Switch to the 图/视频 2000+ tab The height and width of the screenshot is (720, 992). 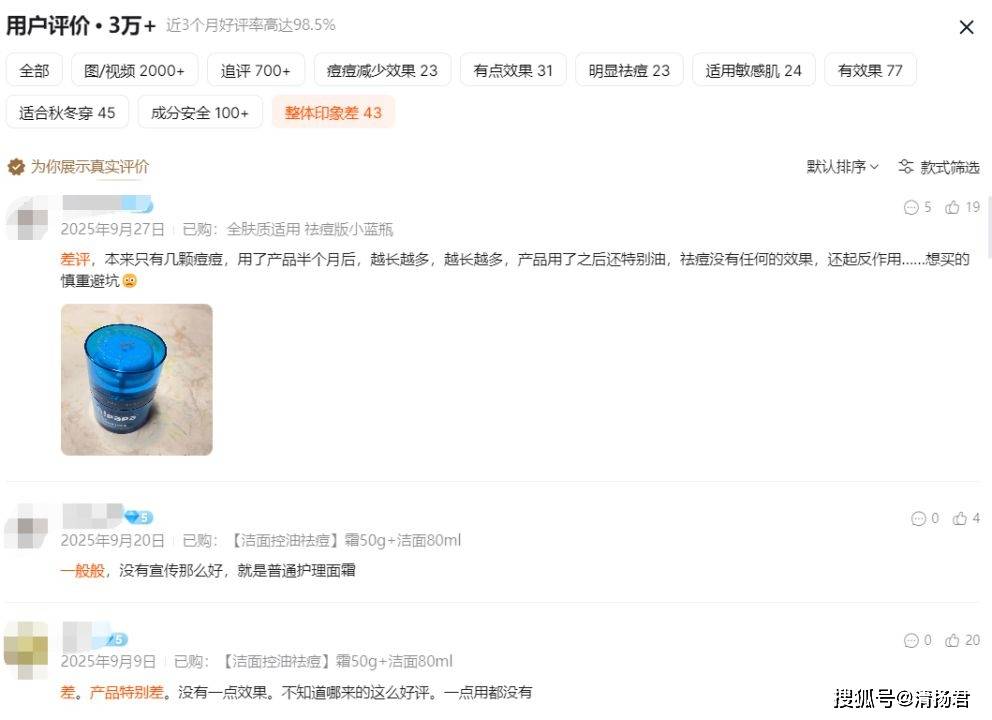[135, 70]
